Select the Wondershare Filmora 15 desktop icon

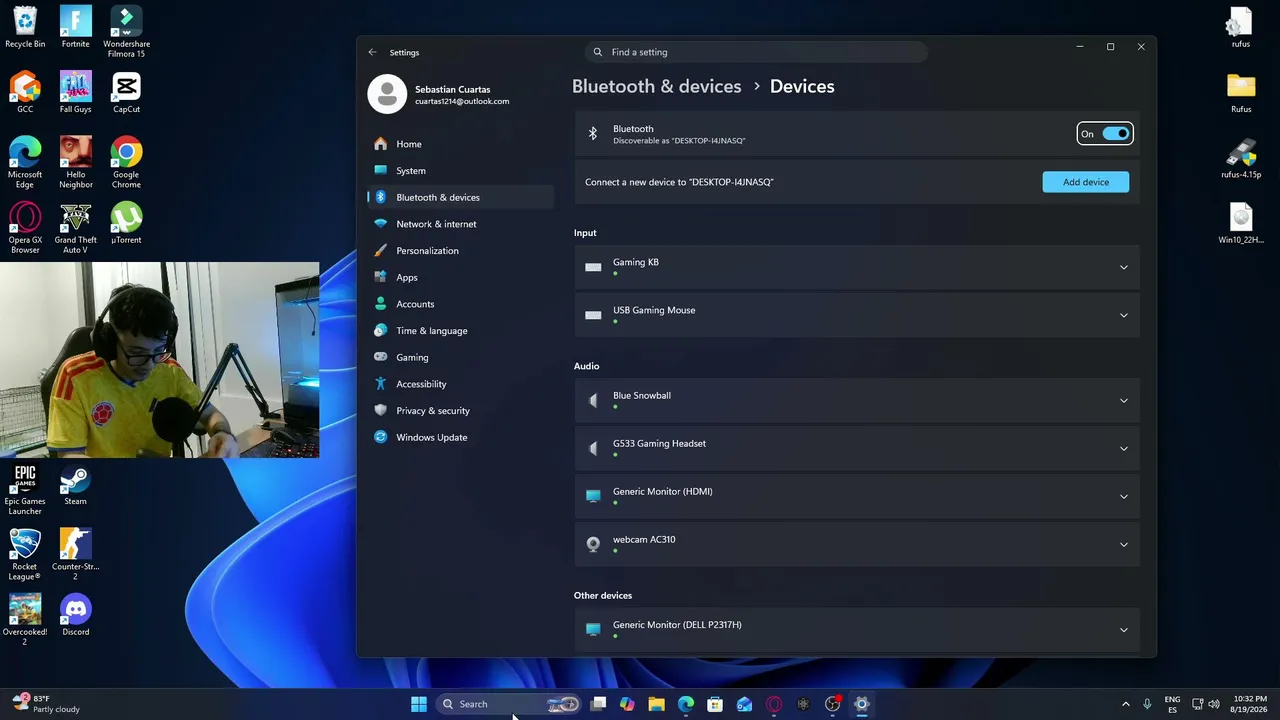(x=126, y=33)
